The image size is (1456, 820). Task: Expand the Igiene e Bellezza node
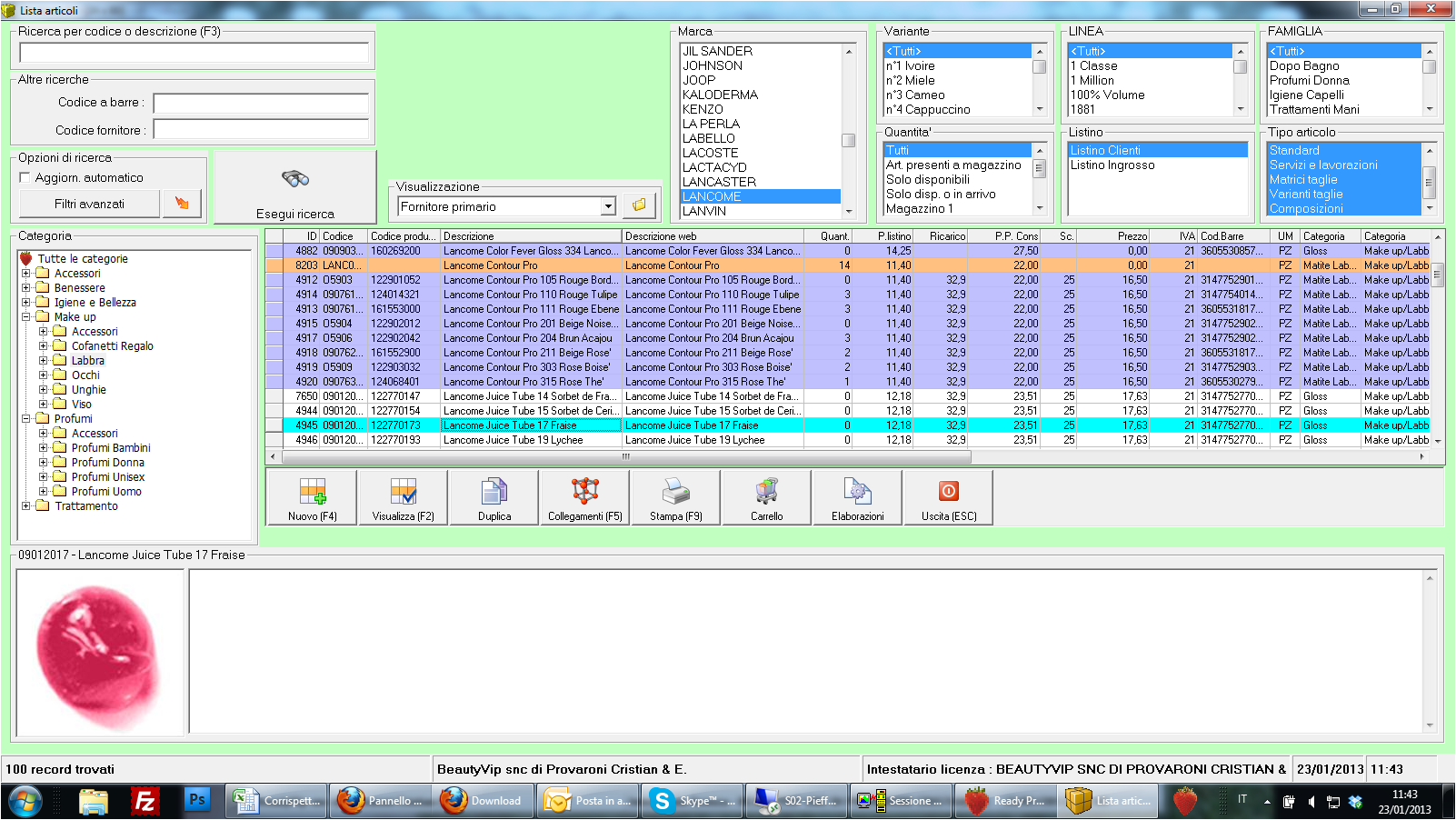(26, 302)
